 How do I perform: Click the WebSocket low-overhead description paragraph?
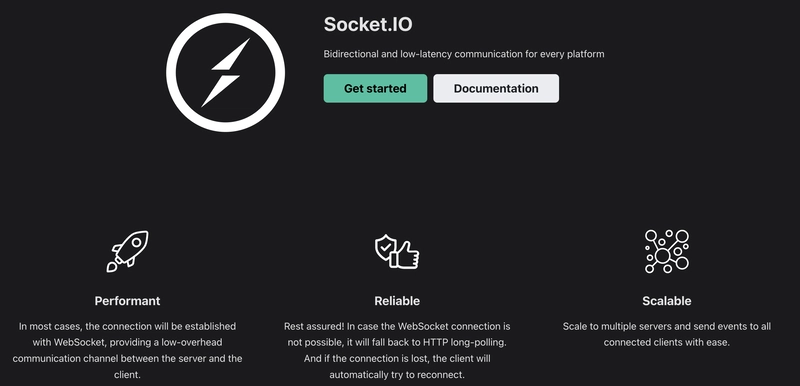[x=128, y=350]
